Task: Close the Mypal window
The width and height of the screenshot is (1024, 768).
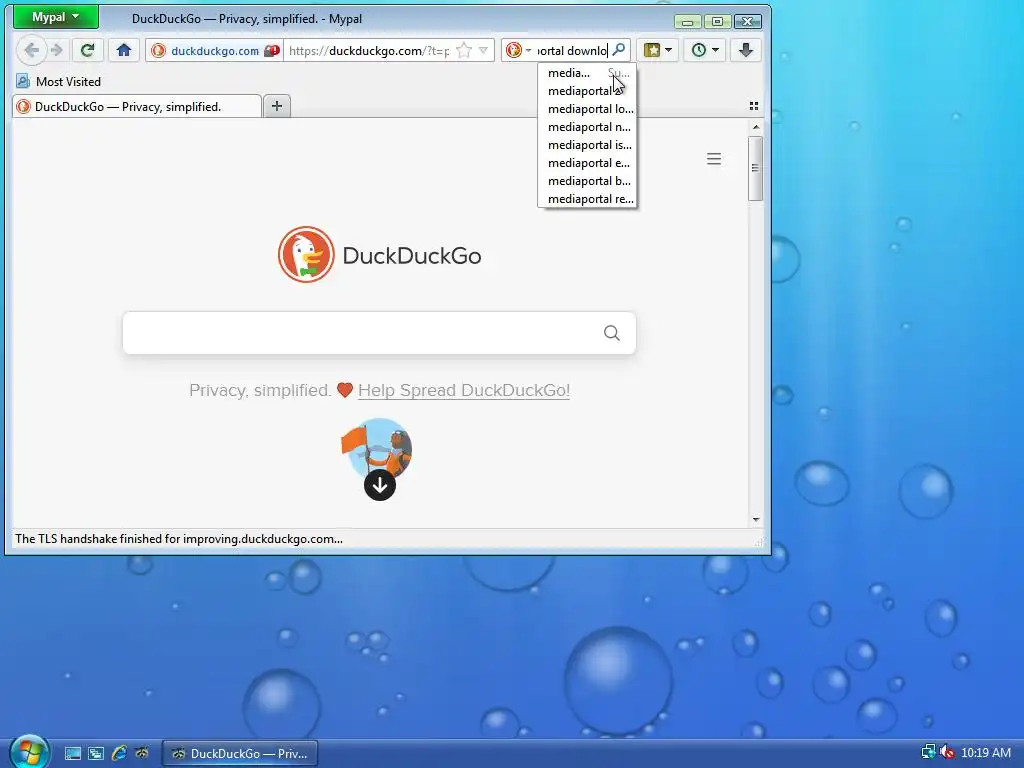Action: [748, 22]
